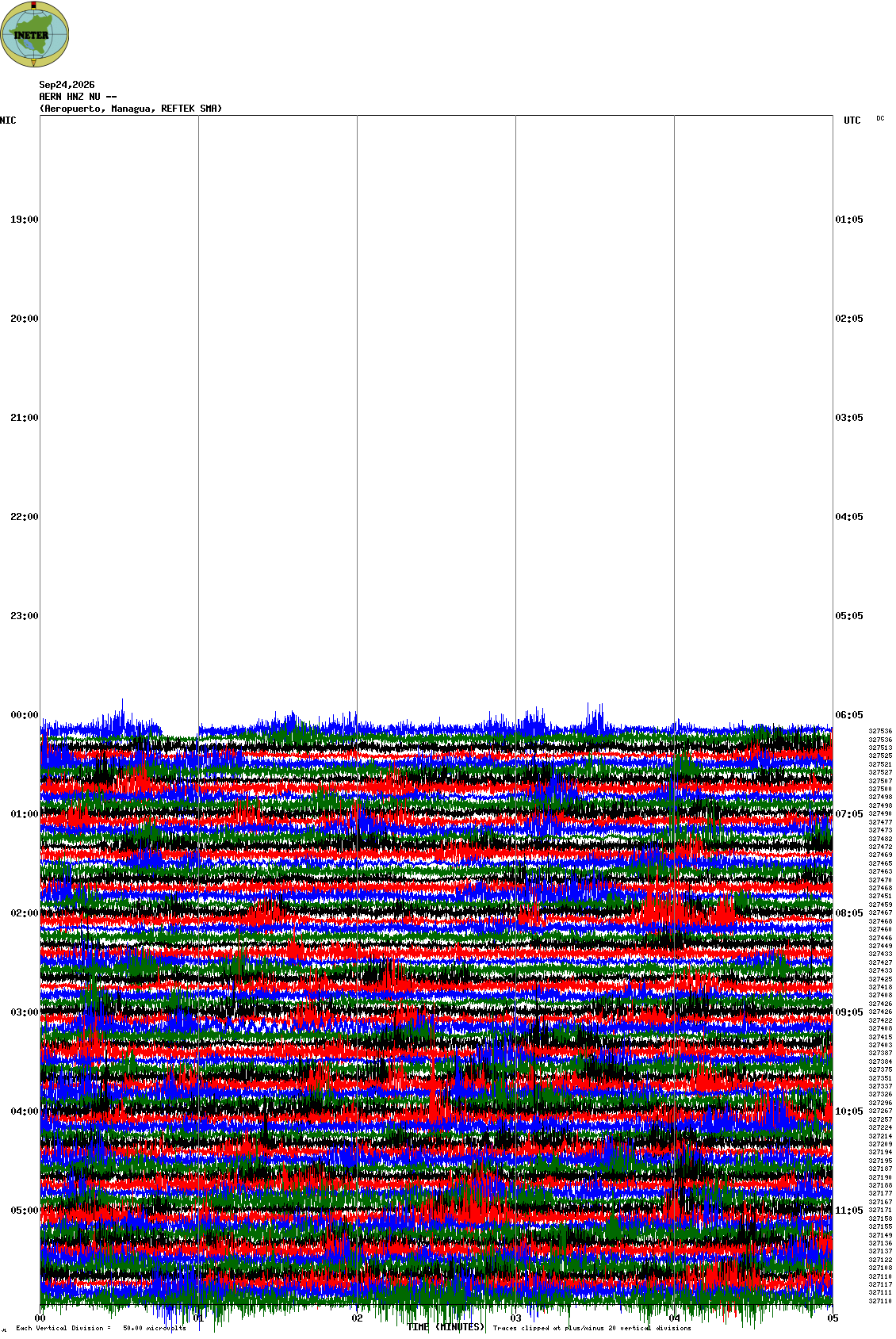The image size is (896, 1339).
Task: Click the 04 minute tick on the axis
Action: 675,1318
